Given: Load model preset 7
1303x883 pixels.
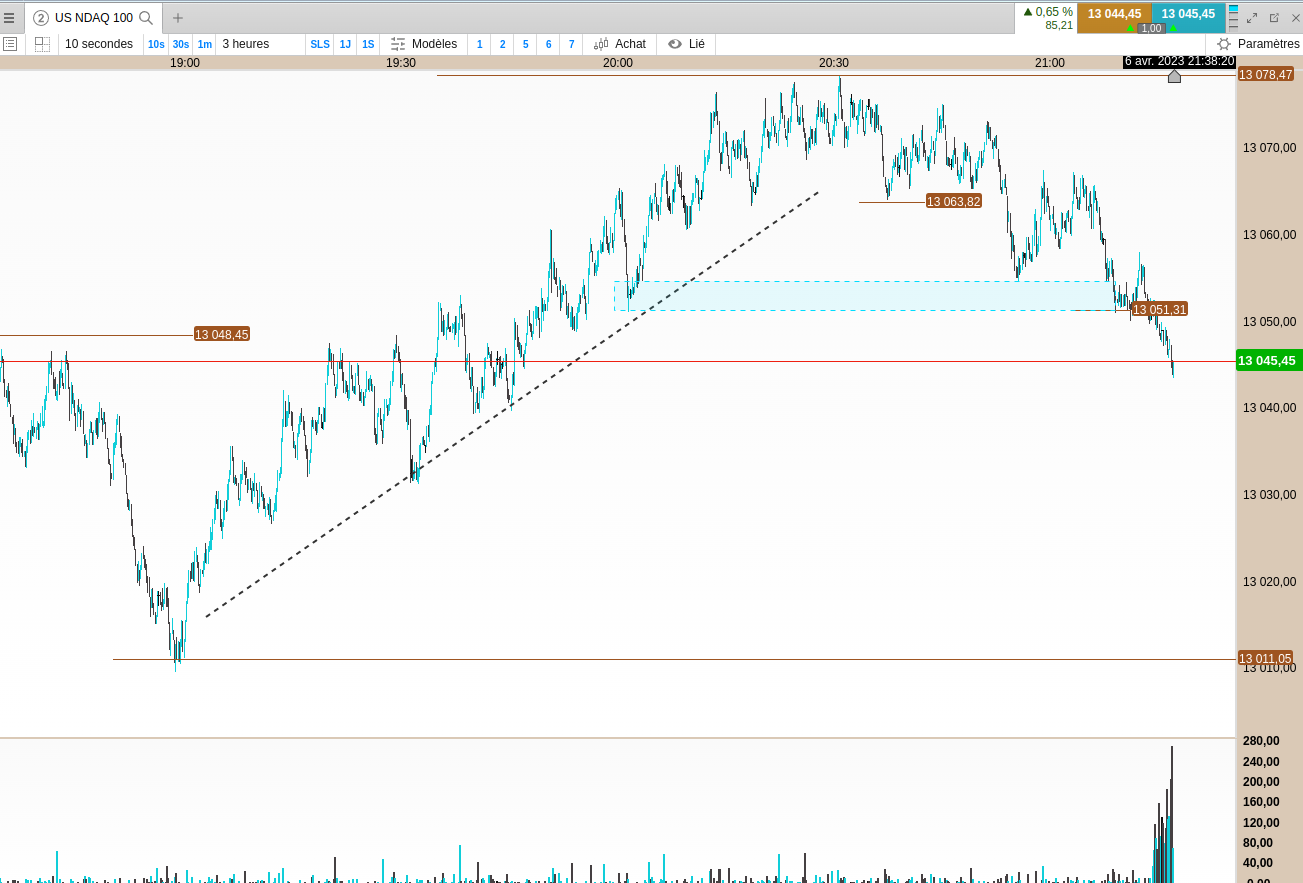Looking at the screenshot, I should tap(571, 44).
